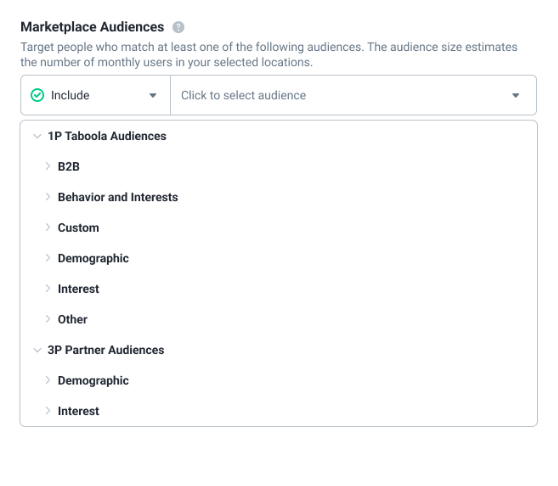Image resolution: width=558 pixels, height=486 pixels.
Task: Open the Include dropdown arrow
Action: 153,95
